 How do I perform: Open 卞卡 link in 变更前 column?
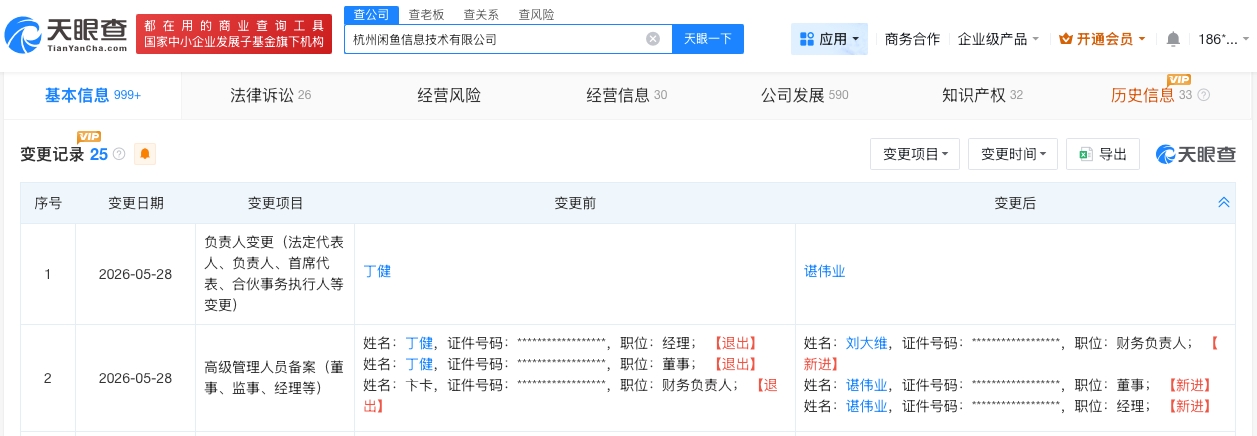[419, 385]
